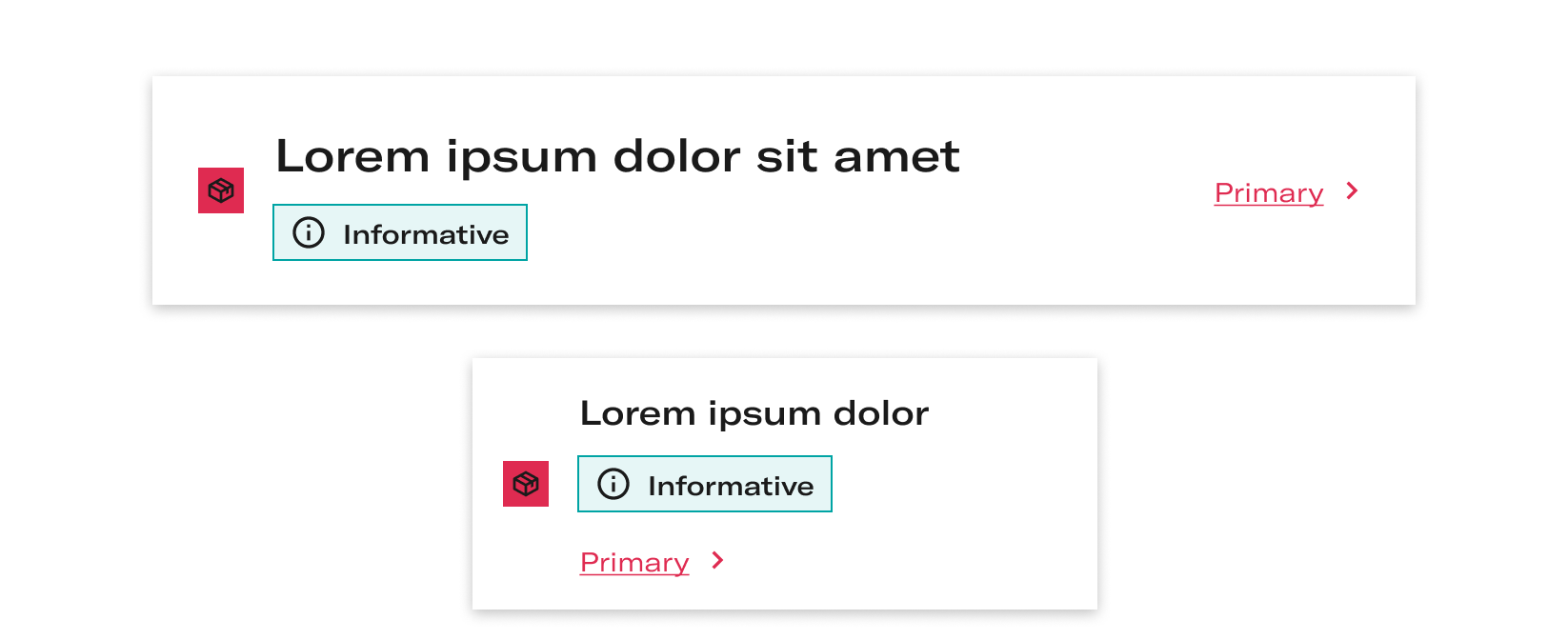Click the red package icon in wide card
The width and height of the screenshot is (1568, 640).
[x=221, y=190]
